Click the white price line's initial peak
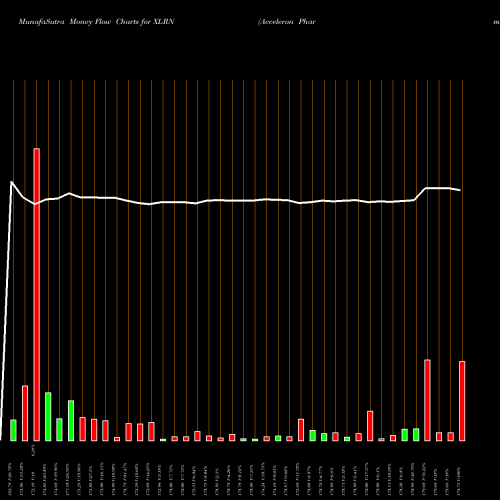Image resolution: width=500 pixels, height=500 pixels. pos(12,182)
